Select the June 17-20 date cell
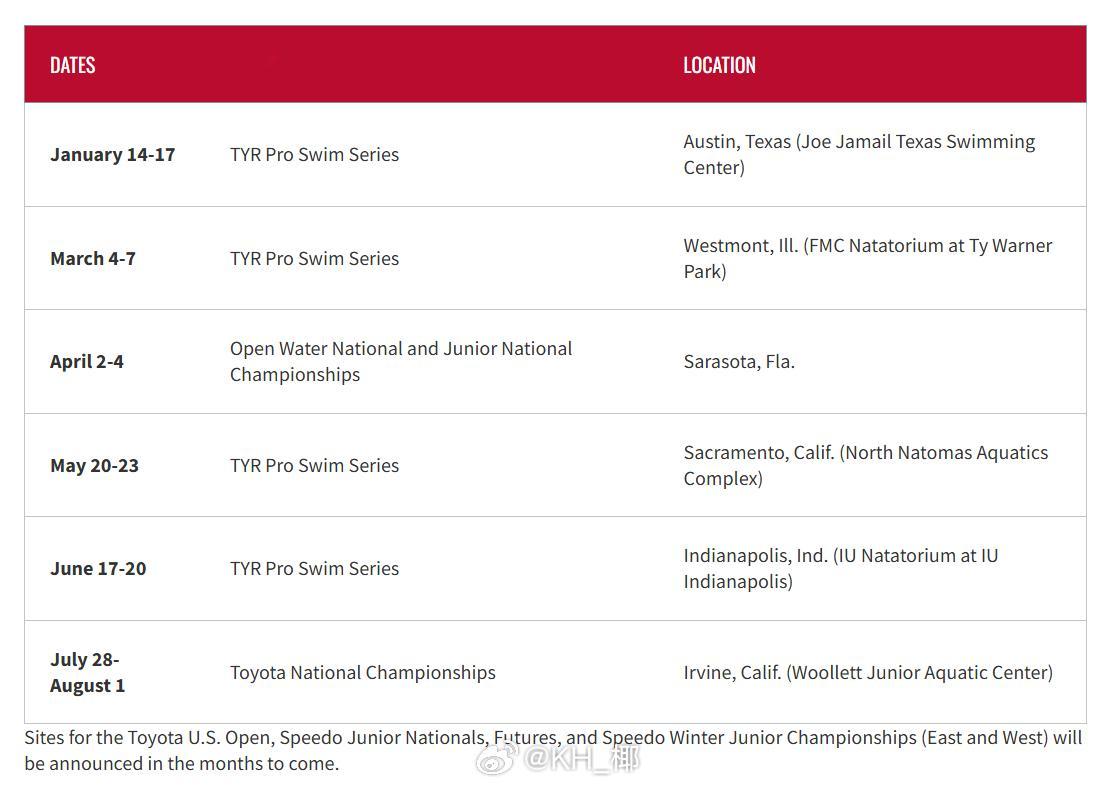This screenshot has width=1118, height=786. coord(98,568)
